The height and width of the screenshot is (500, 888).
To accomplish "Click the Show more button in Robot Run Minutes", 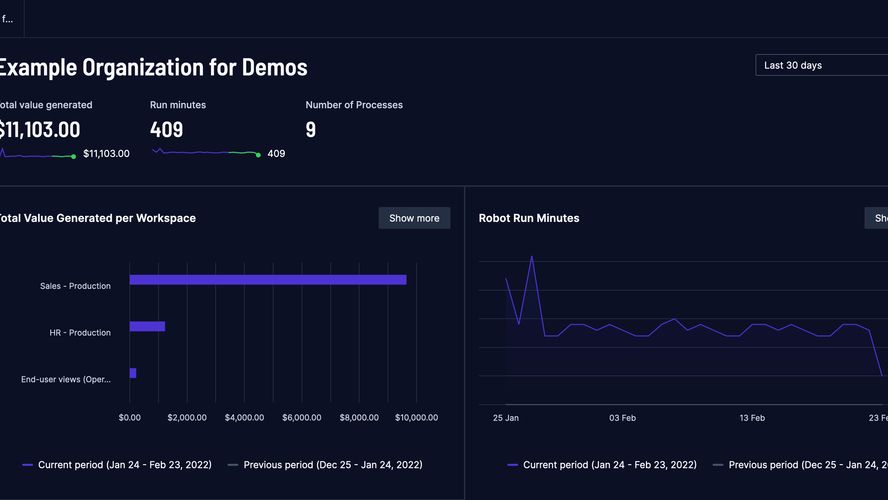I will pos(878,218).
